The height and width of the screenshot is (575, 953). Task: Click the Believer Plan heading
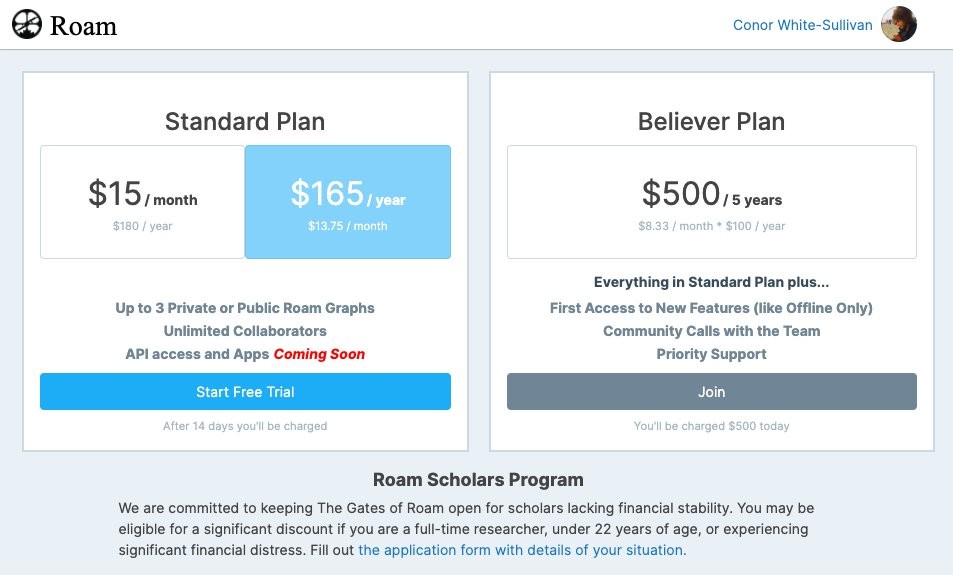pos(711,122)
